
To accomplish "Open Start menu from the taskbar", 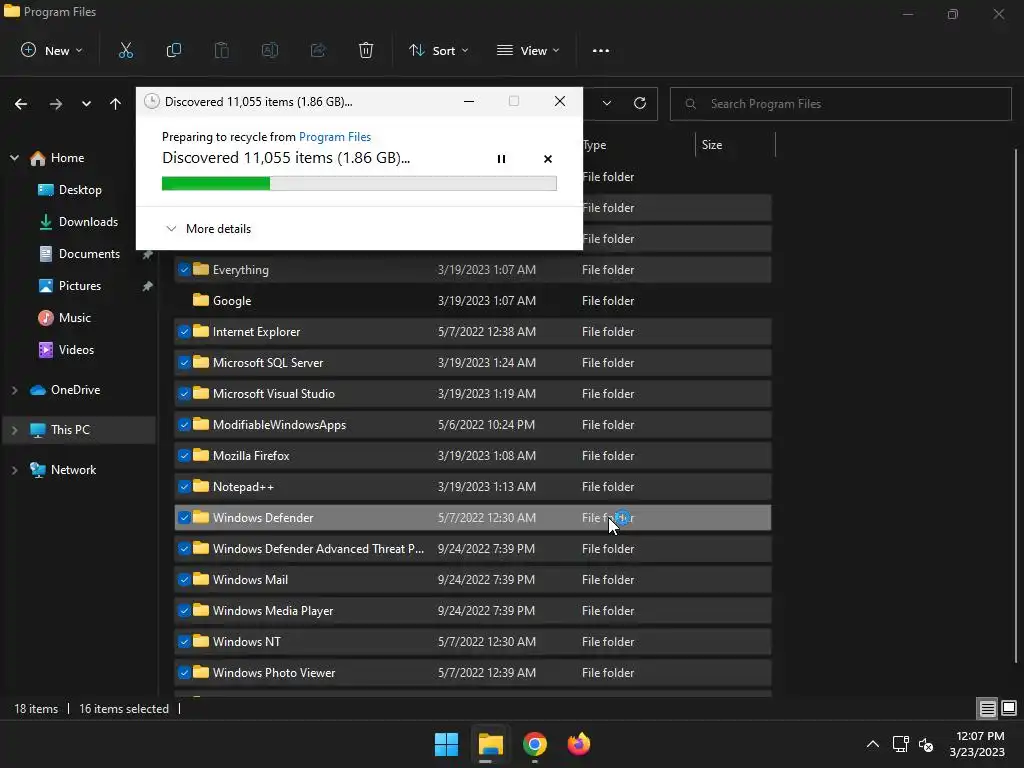I will 447,744.
